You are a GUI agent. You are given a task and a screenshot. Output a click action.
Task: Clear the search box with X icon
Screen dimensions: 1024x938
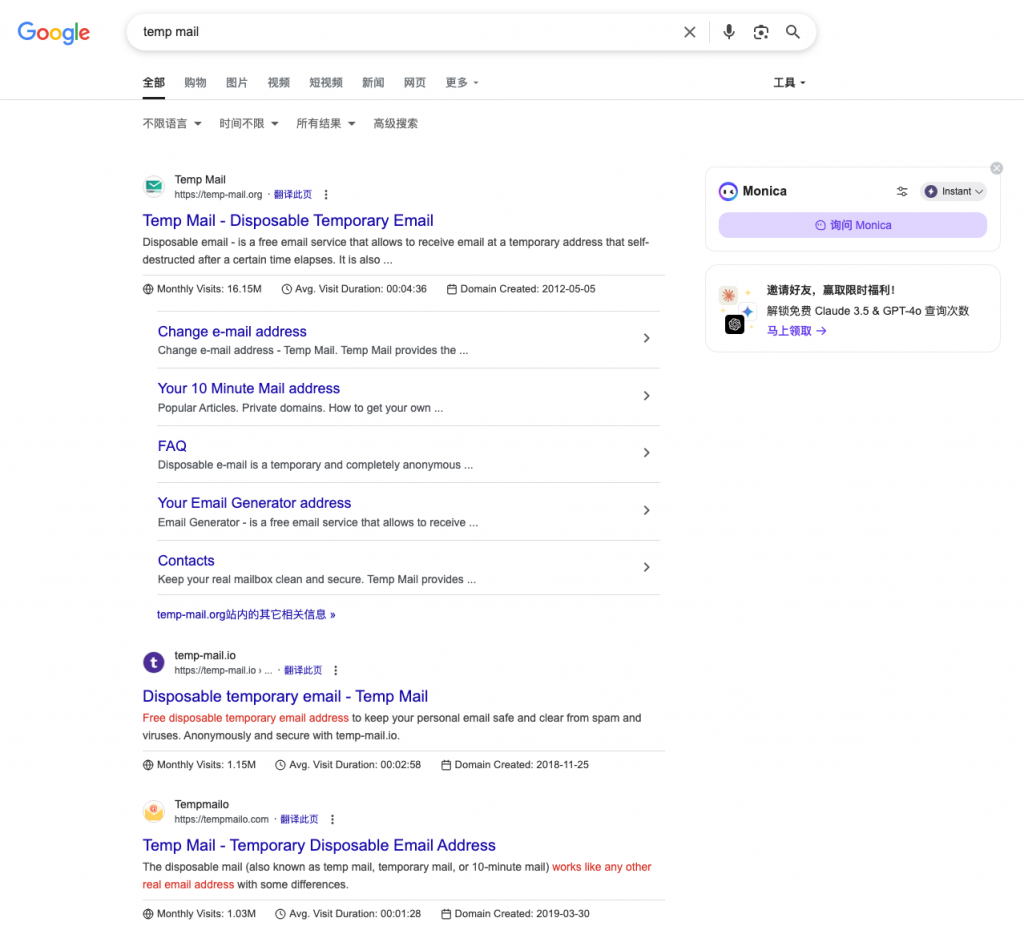[690, 32]
